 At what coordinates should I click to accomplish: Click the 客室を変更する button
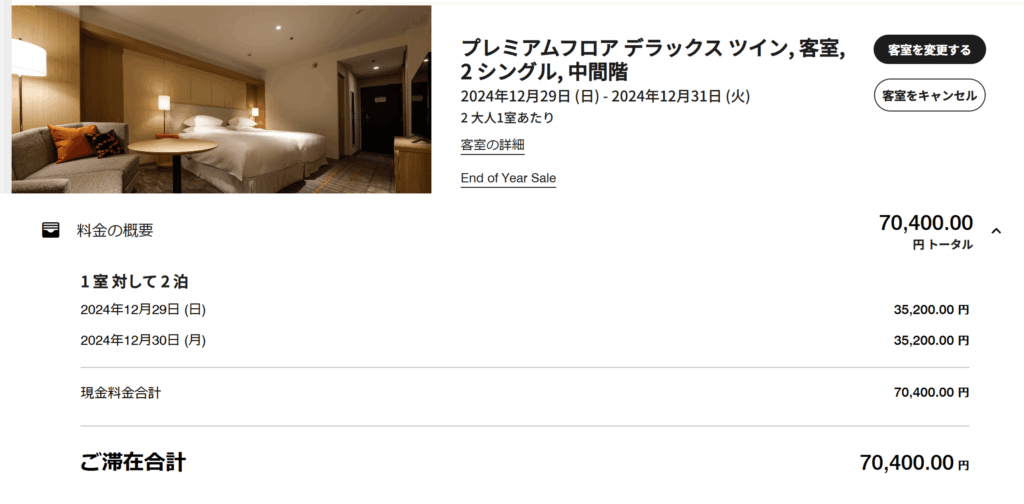(x=929, y=50)
